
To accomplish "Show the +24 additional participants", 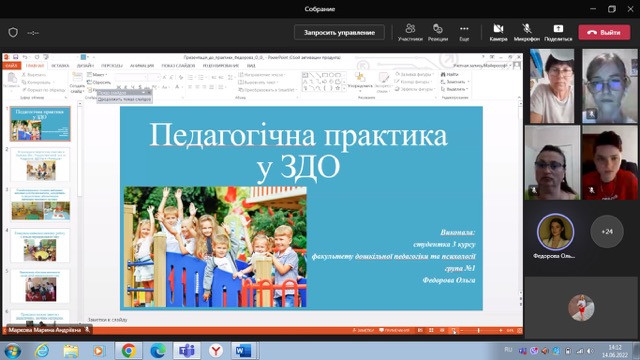I will click(x=607, y=231).
